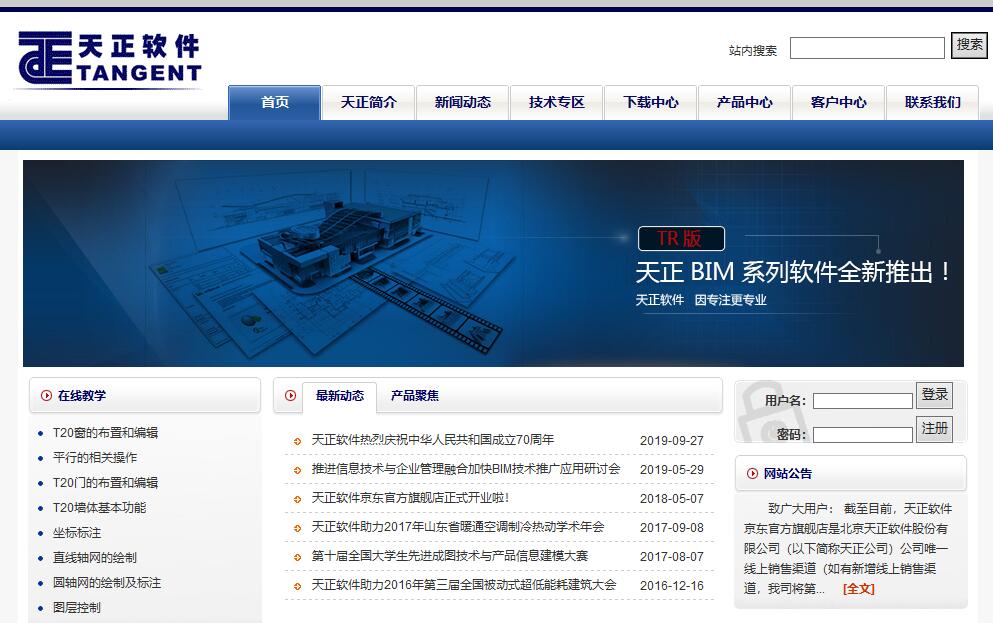Viewport: 993px width, 623px height.
Task: Open news 天正软件热烈庆祝中华人民共和国成立70周年
Action: pyautogui.click(x=433, y=440)
